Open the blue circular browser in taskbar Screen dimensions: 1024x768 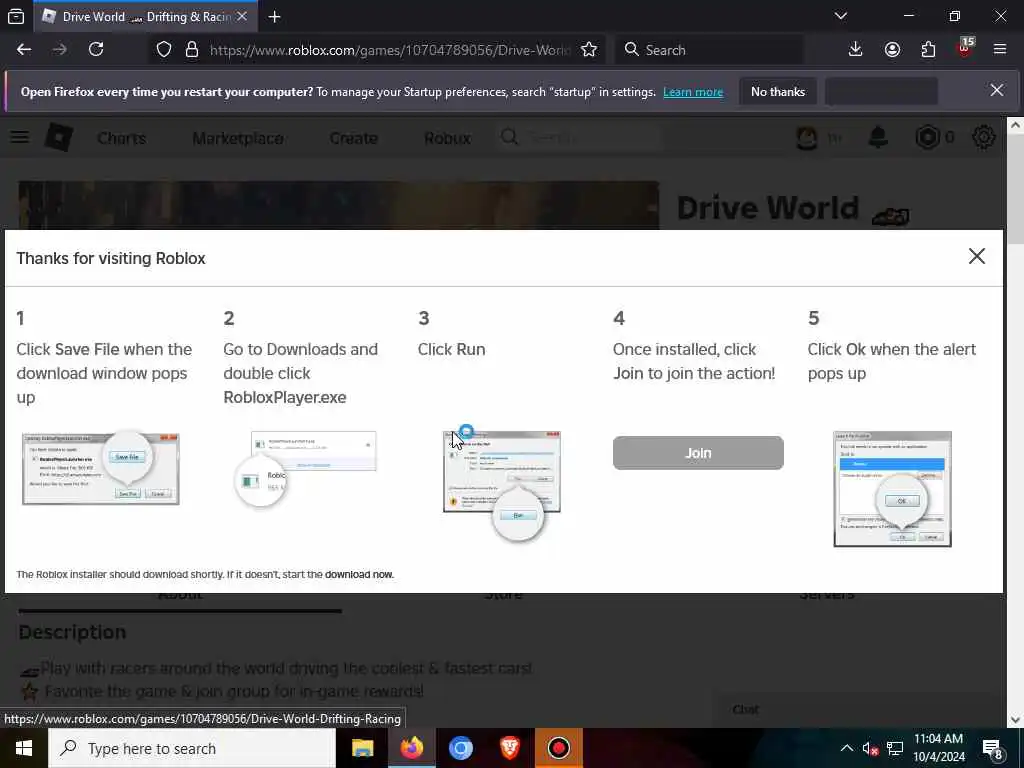[x=461, y=748]
